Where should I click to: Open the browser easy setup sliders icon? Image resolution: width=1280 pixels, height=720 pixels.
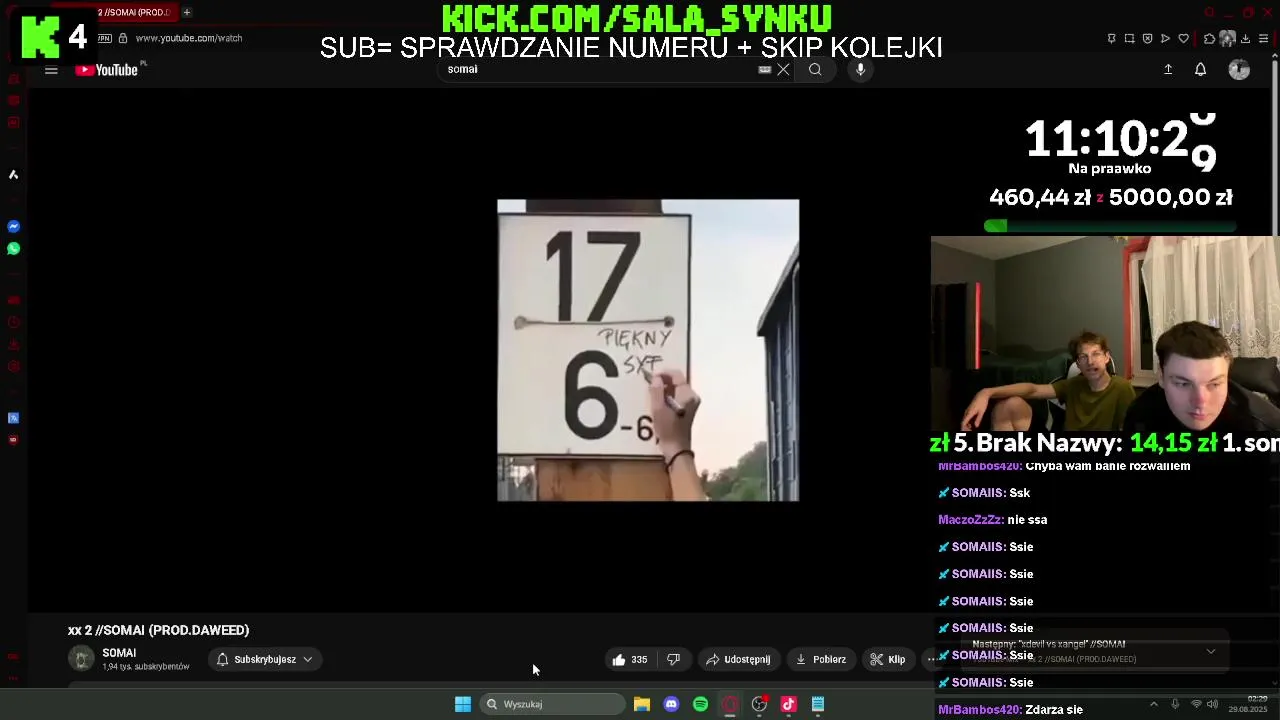1263,38
